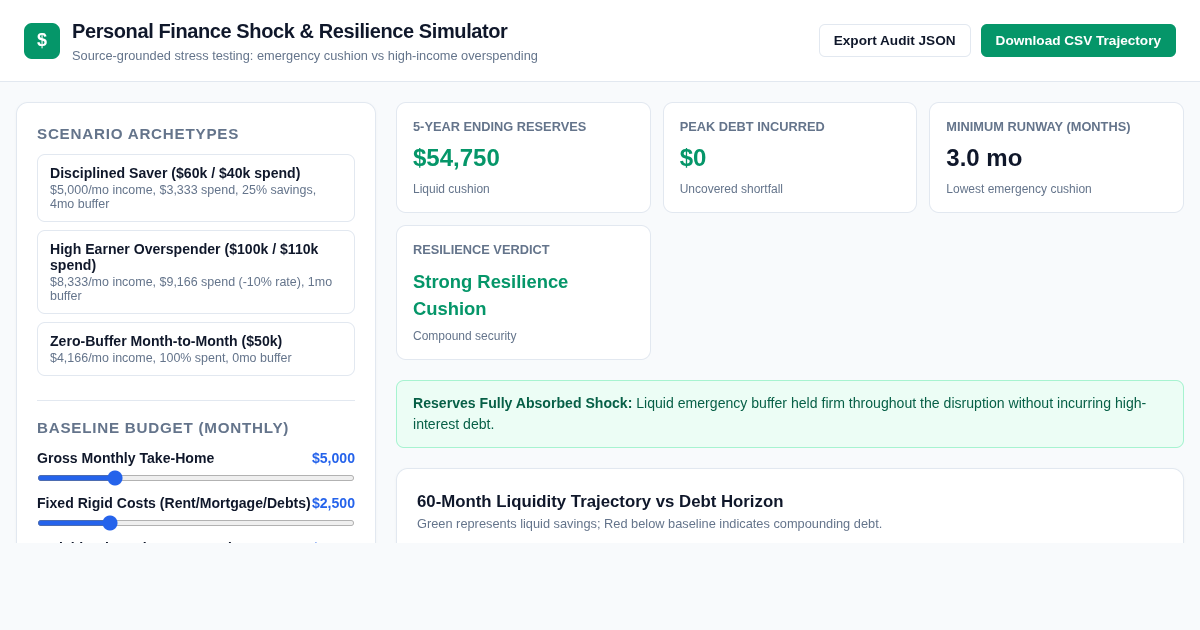Click the Gross Monthly Take-Home label
1200x630 pixels.
[x=126, y=458]
